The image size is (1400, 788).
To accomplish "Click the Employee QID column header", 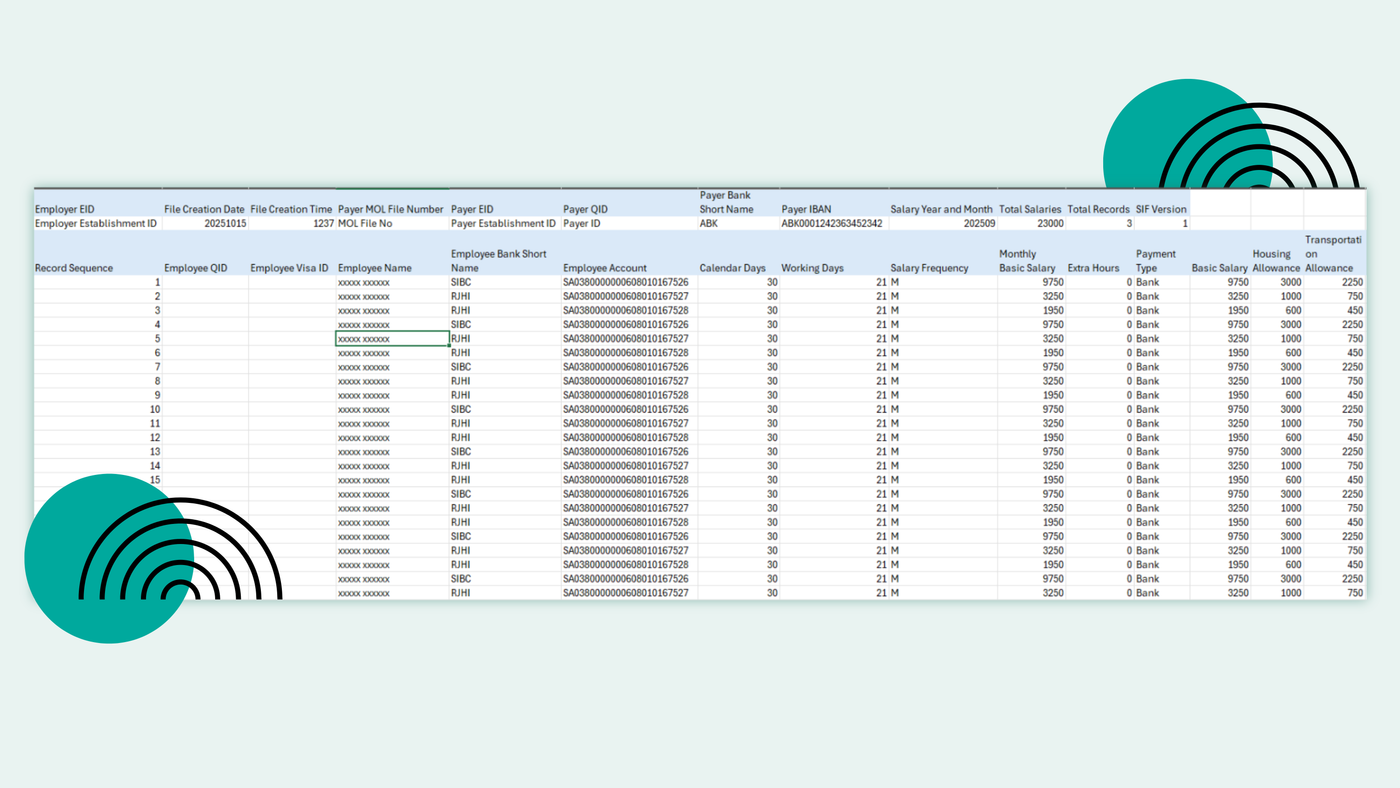I will pos(195,268).
